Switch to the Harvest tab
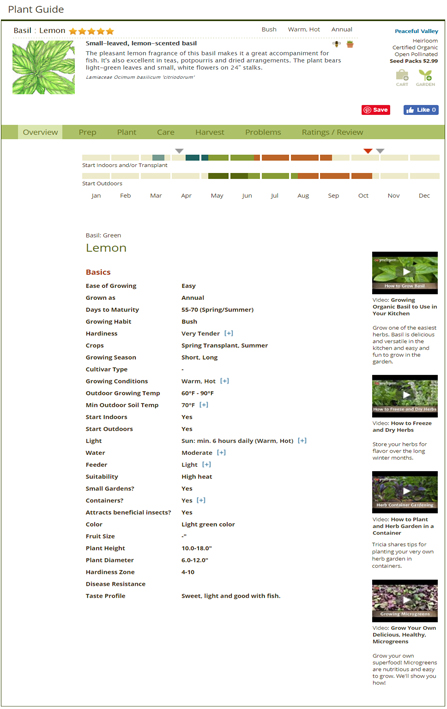The image size is (447, 709). (210, 132)
